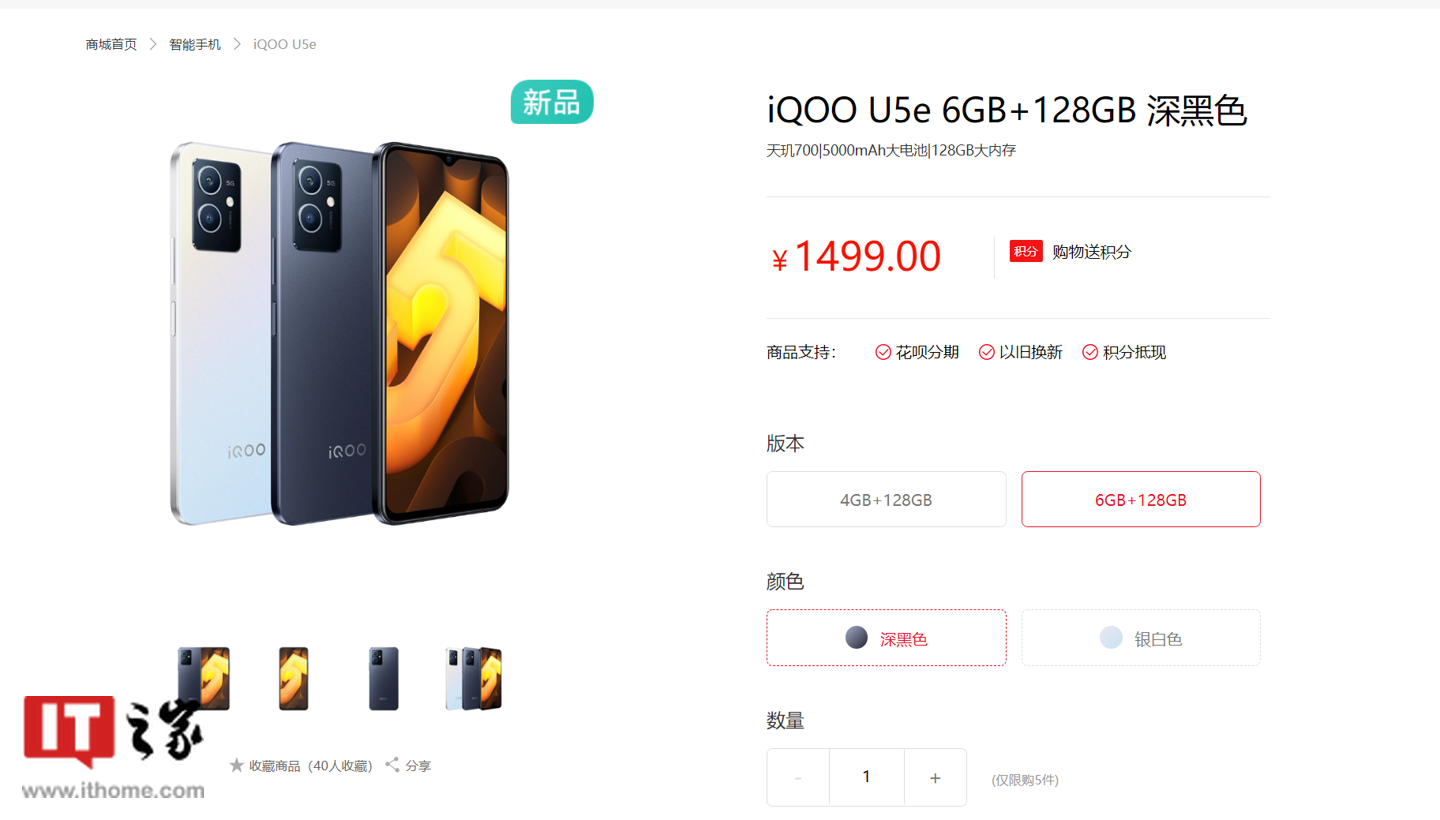View the orange front-screen-only thumbnail
This screenshot has width=1440, height=820.
[x=293, y=679]
